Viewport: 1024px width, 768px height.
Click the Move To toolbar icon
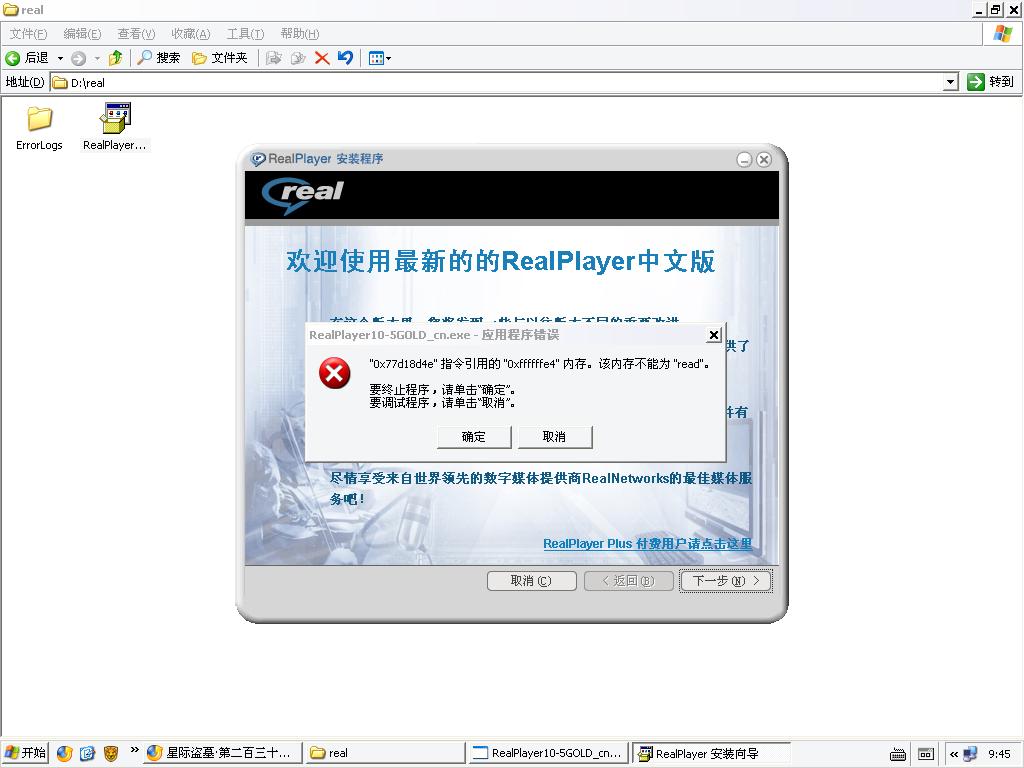tap(274, 58)
